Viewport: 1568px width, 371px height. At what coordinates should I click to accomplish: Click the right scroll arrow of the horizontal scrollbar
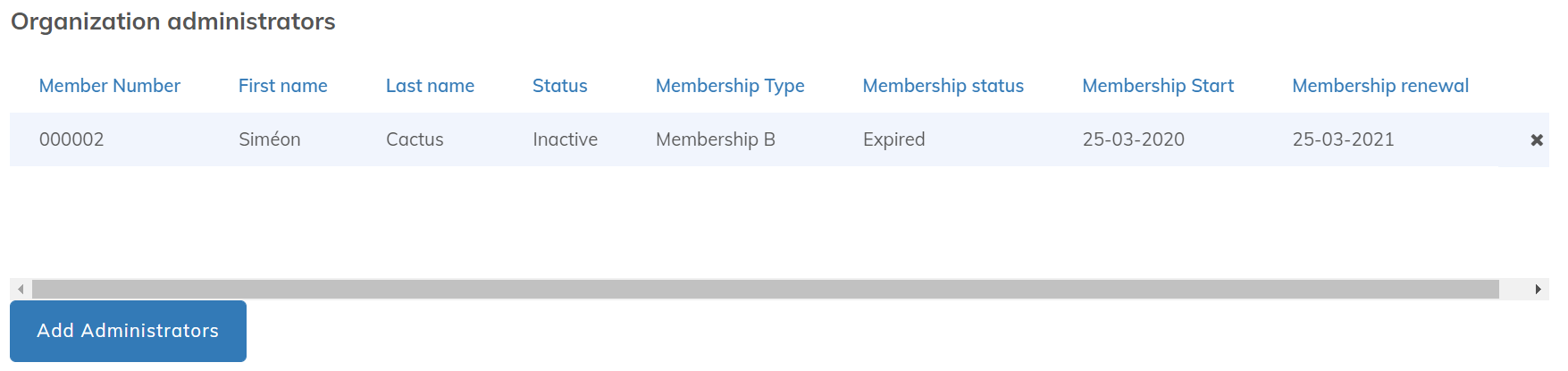1538,290
